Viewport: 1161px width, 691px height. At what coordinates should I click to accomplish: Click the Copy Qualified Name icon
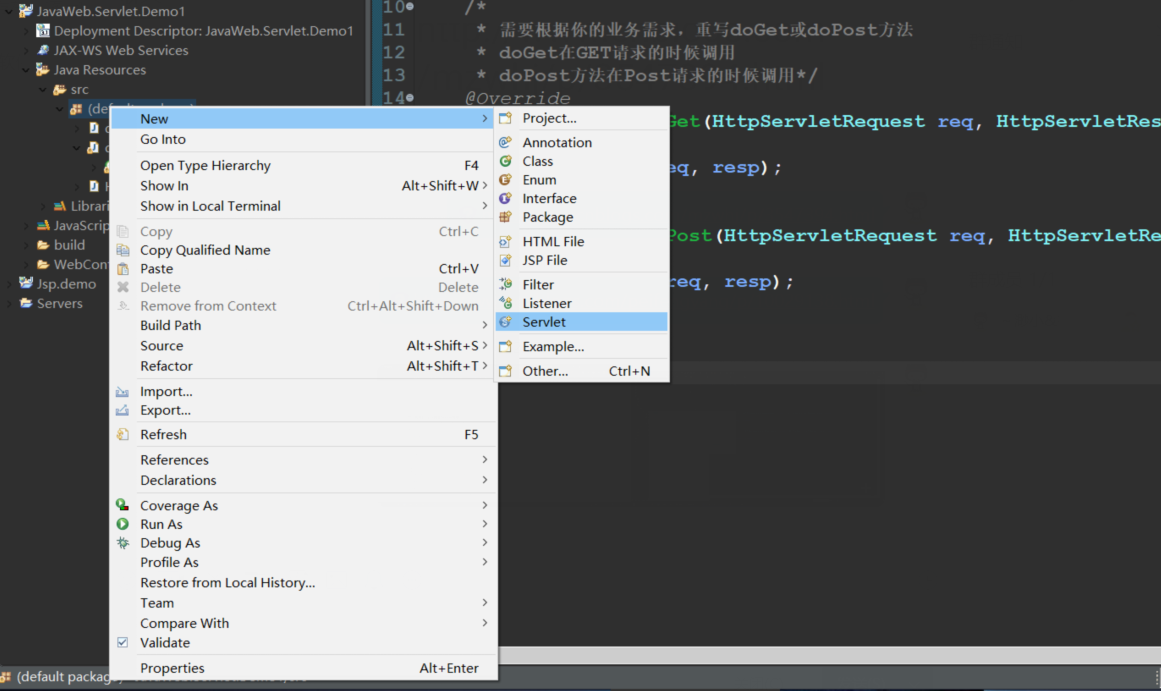[123, 250]
